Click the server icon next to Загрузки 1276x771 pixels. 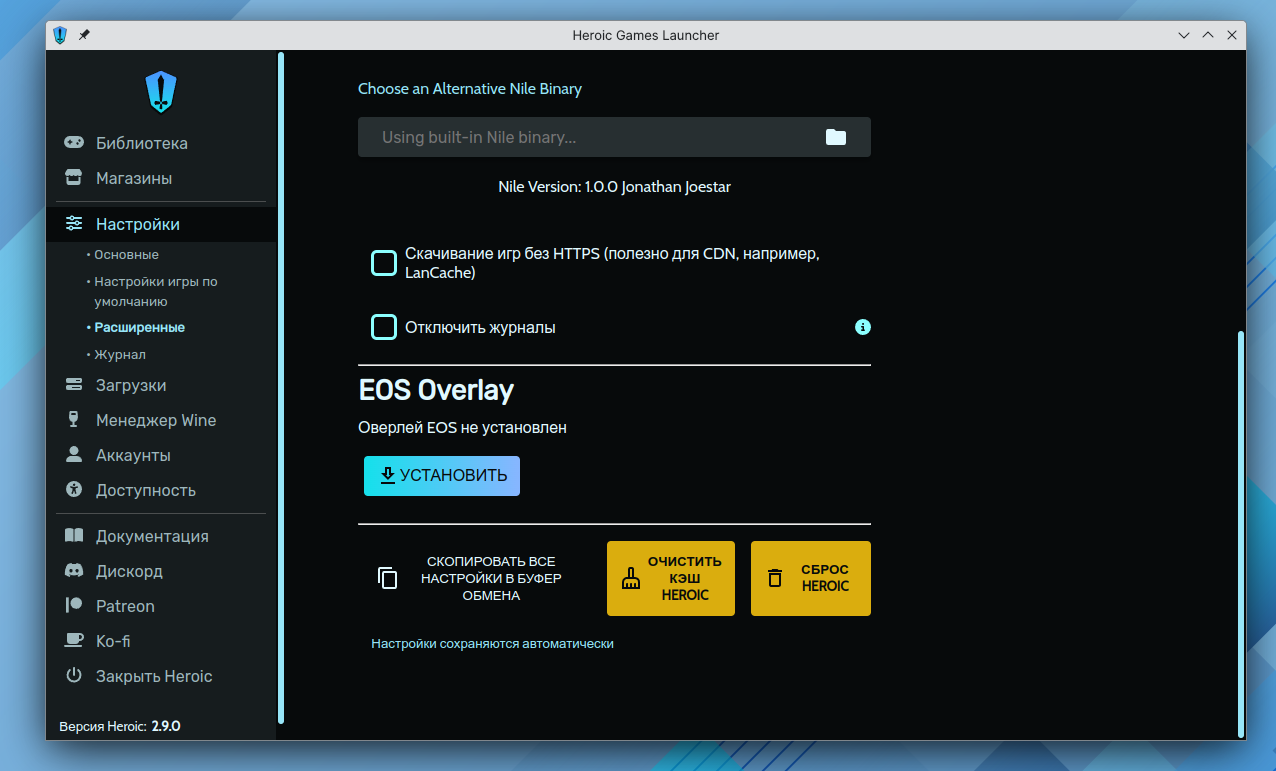click(74, 385)
